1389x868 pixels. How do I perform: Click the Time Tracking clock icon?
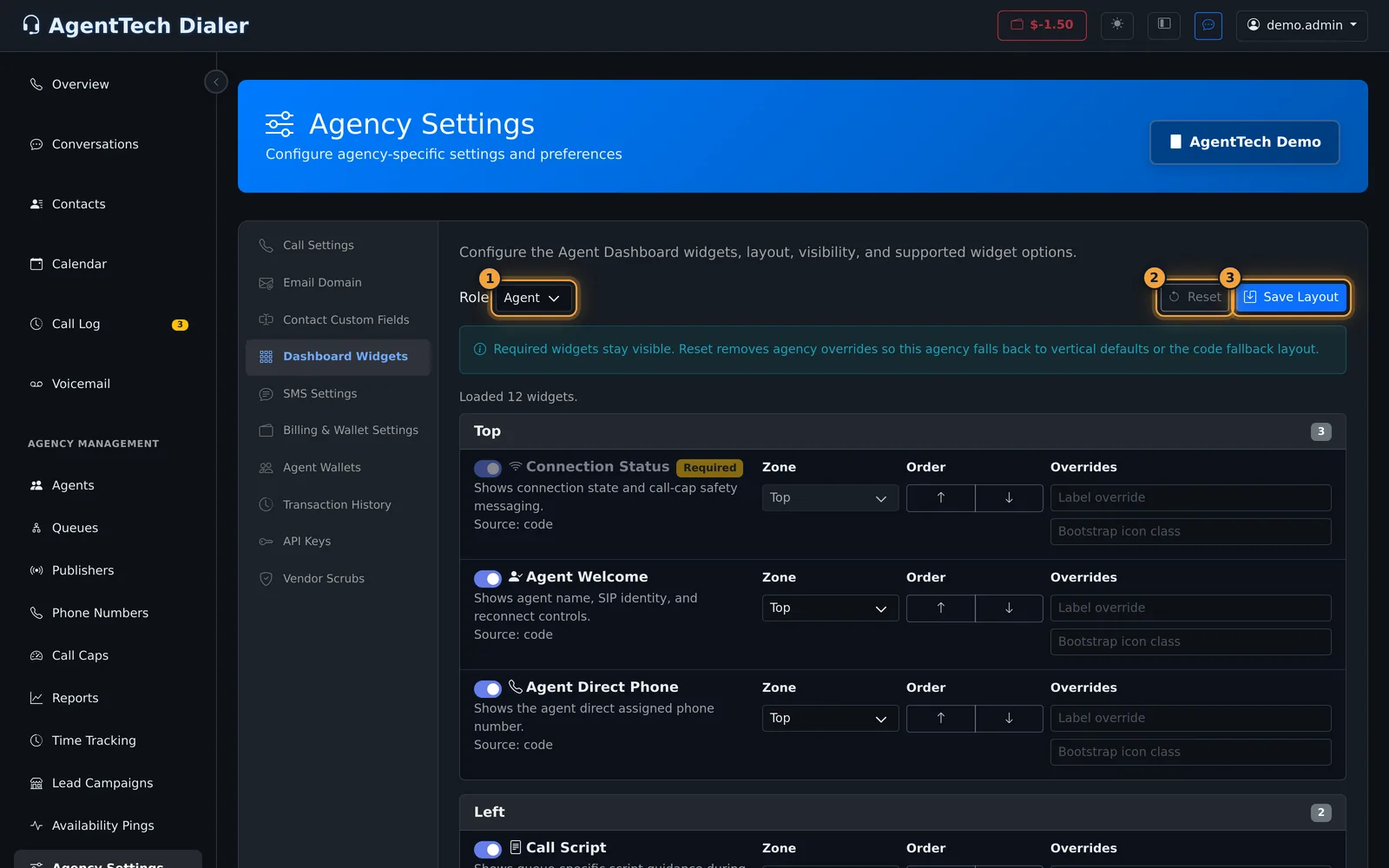(36, 740)
